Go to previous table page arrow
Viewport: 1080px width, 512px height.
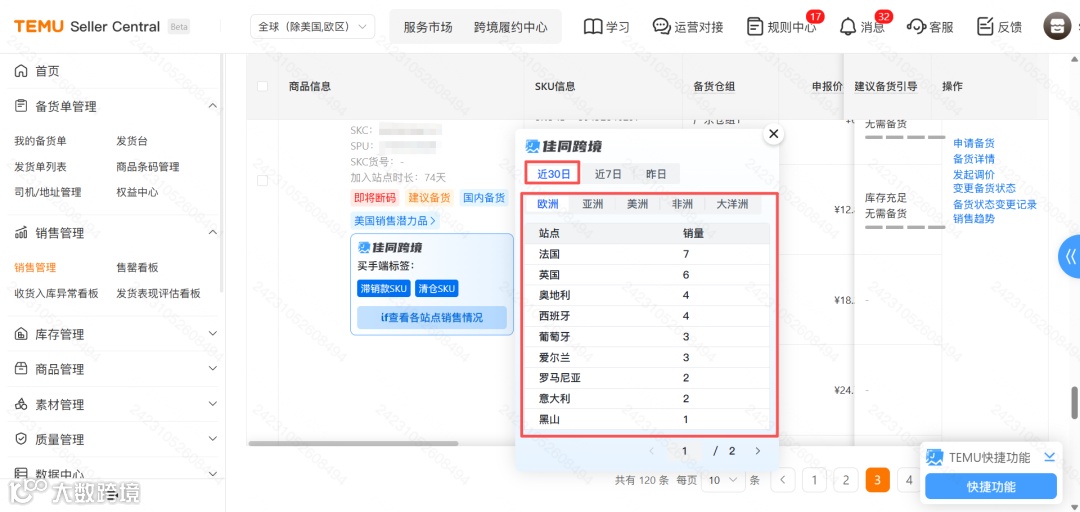coord(783,480)
